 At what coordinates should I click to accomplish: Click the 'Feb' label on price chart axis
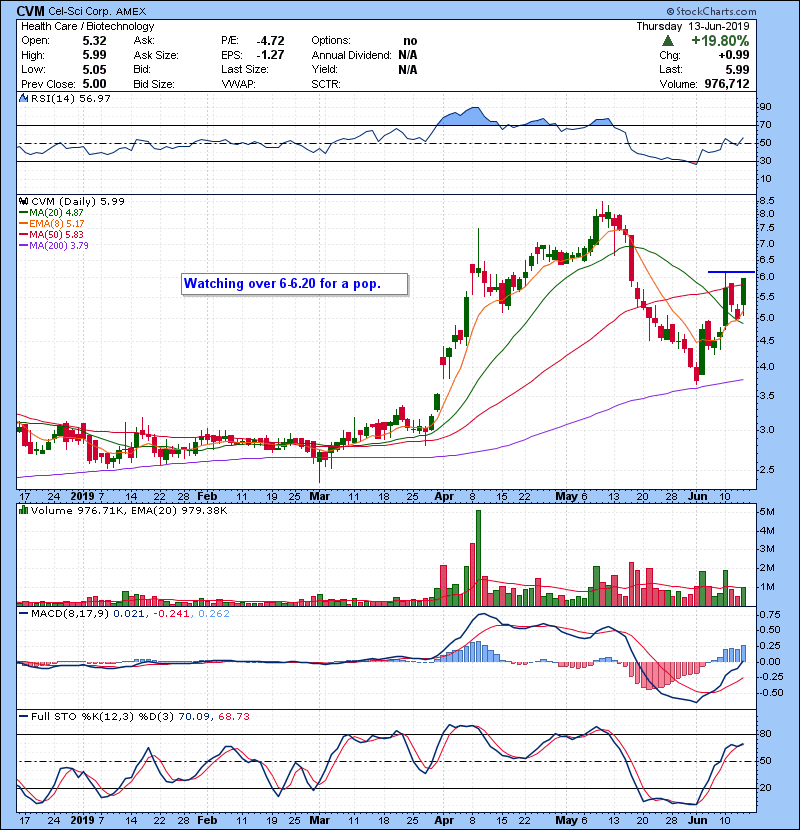(x=207, y=497)
